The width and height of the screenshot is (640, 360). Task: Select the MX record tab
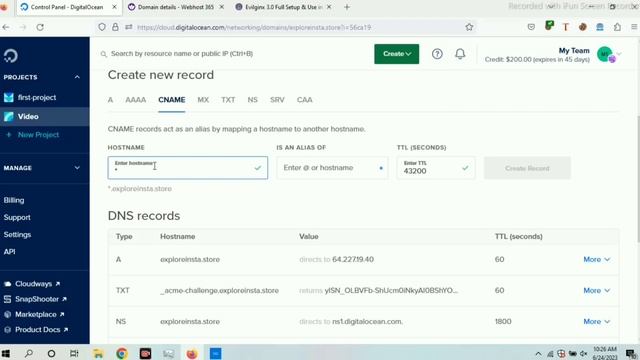click(203, 100)
